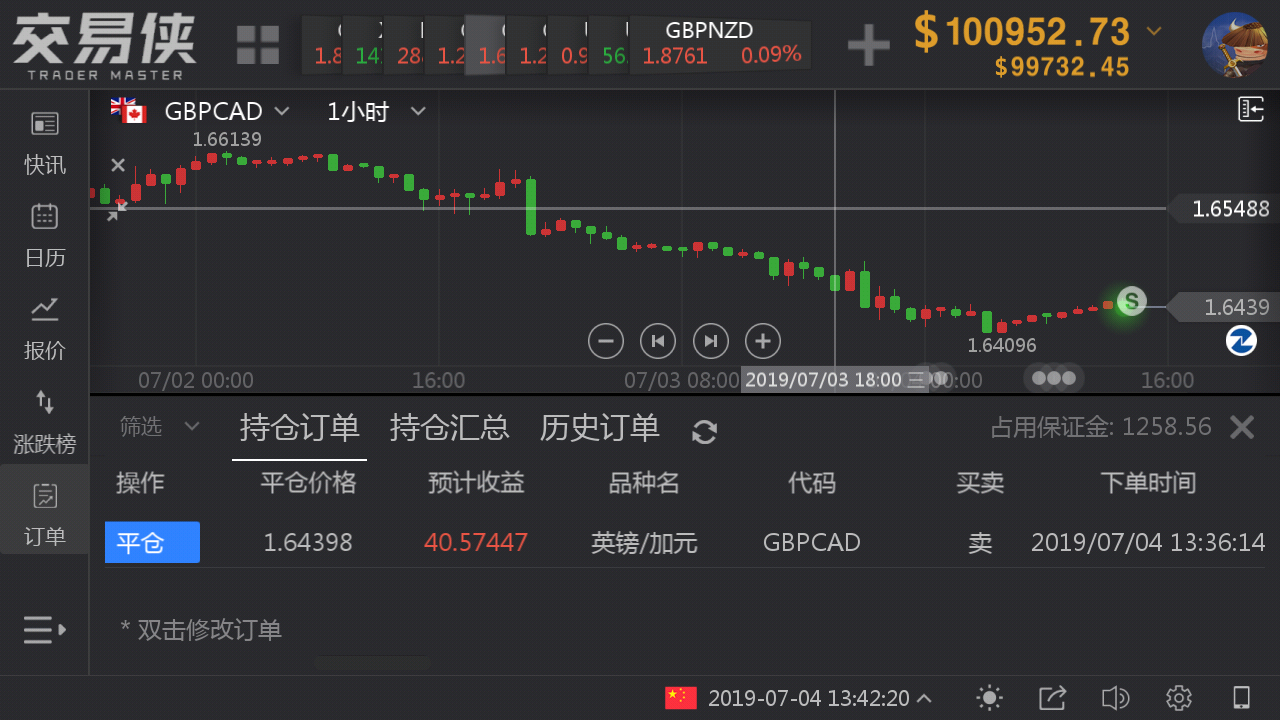Refresh the orders list
The width and height of the screenshot is (1280, 720).
click(704, 431)
